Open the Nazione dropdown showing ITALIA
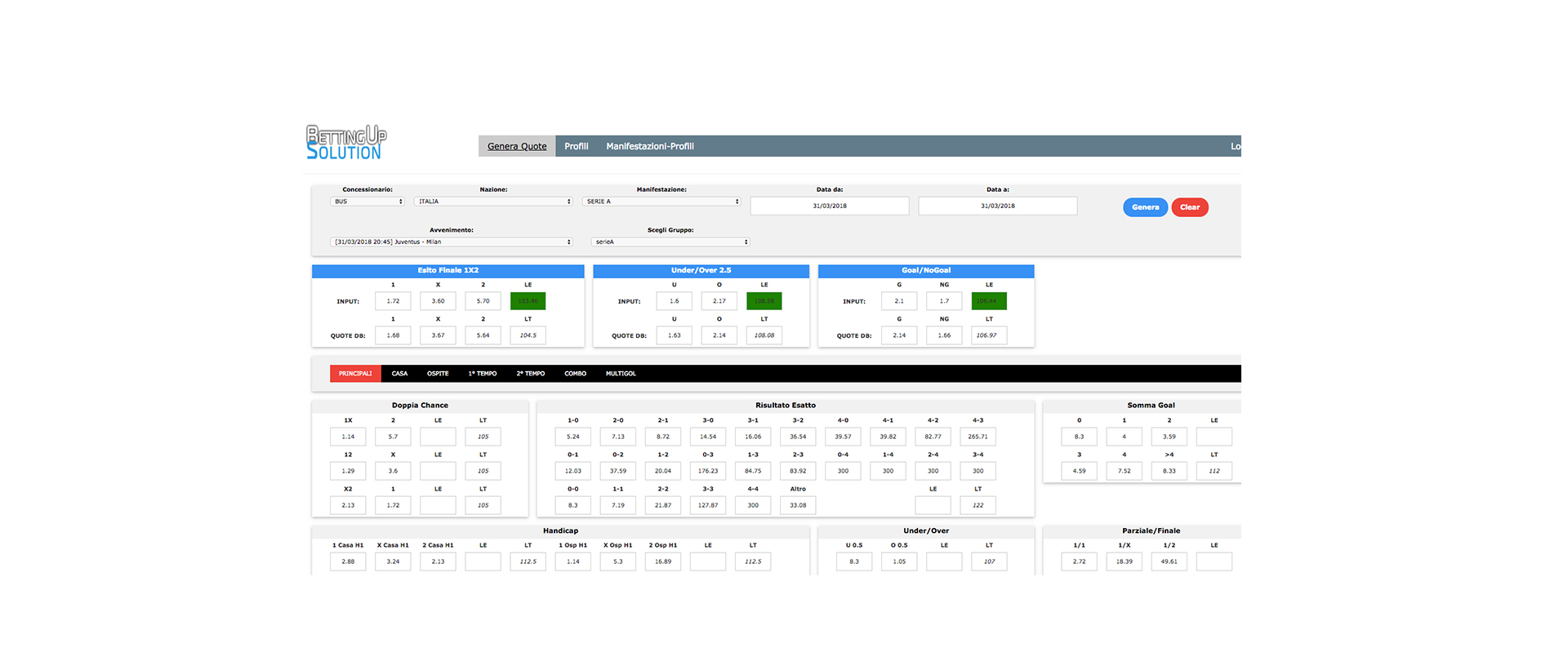This screenshot has height=648, width=1568. point(493,202)
